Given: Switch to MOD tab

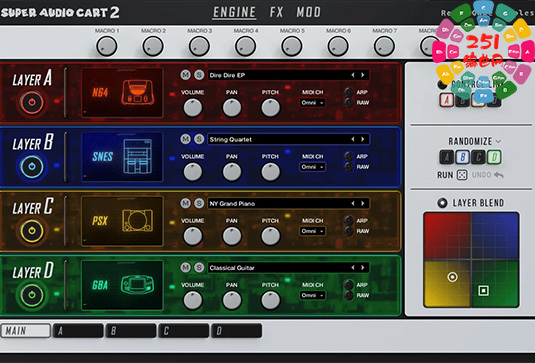Looking at the screenshot, I should [308, 12].
